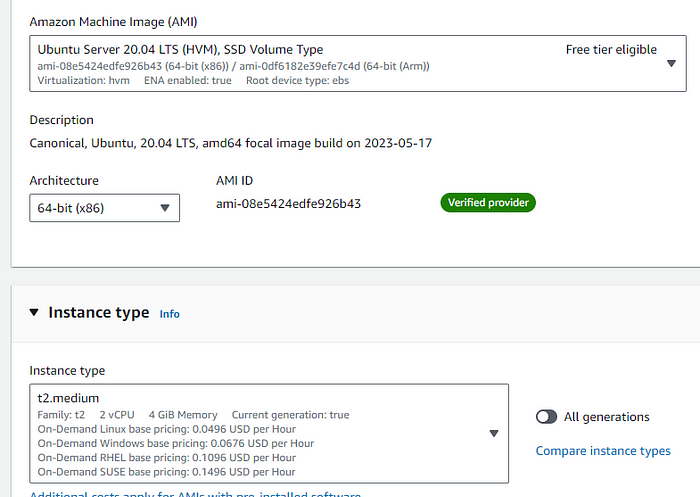Click the Additional costs apply link
Image resolution: width=700 pixels, height=497 pixels.
(195, 493)
